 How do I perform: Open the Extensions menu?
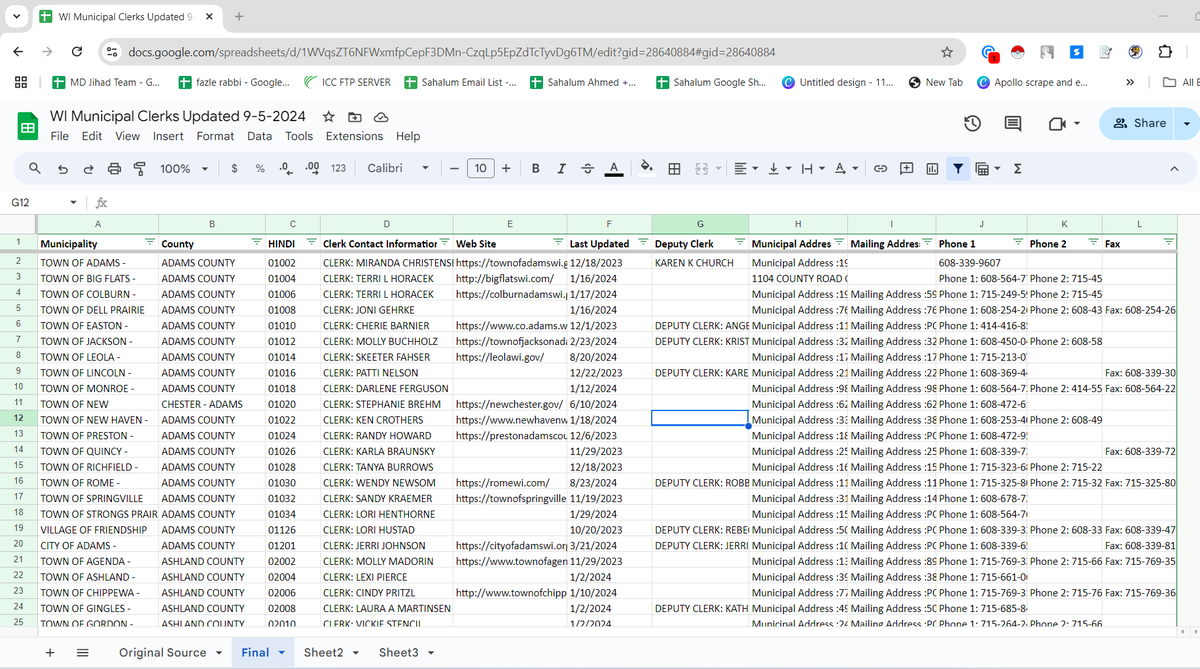[354, 136]
